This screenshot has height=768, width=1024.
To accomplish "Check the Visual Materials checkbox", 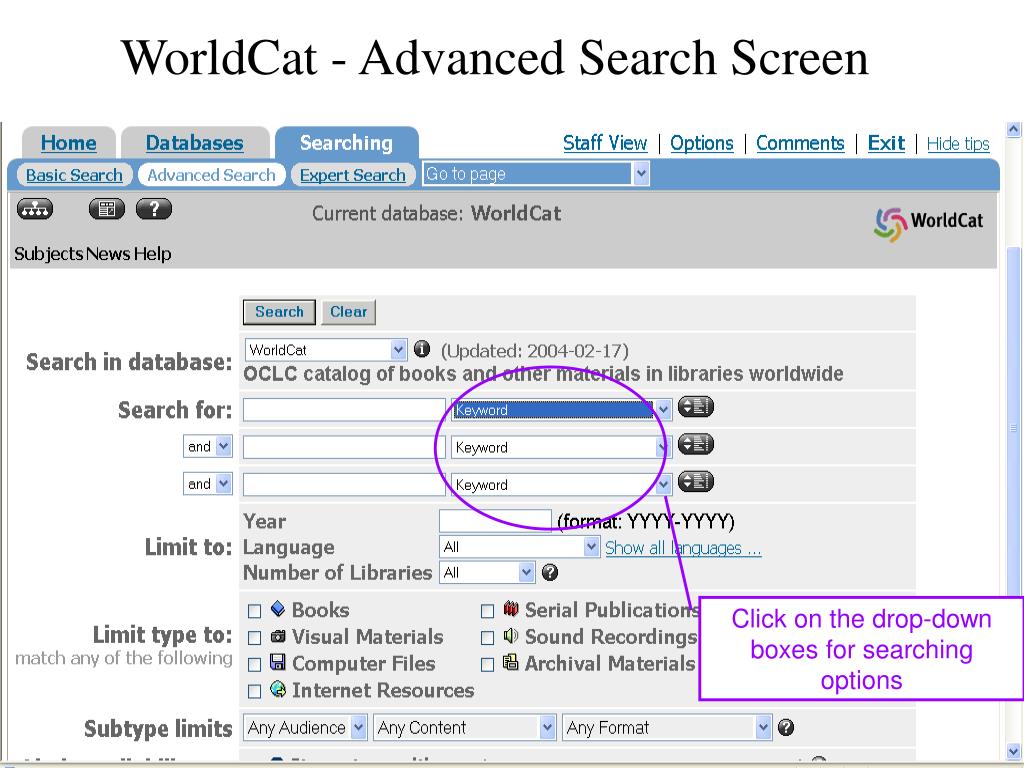I will (255, 638).
